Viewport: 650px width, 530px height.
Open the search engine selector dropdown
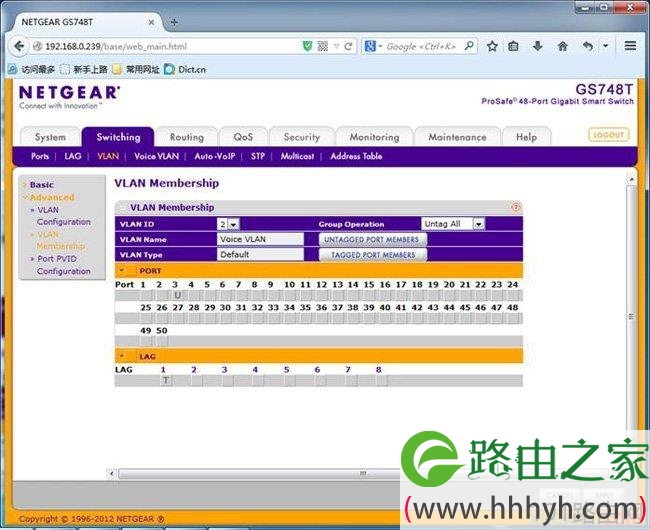(372, 46)
